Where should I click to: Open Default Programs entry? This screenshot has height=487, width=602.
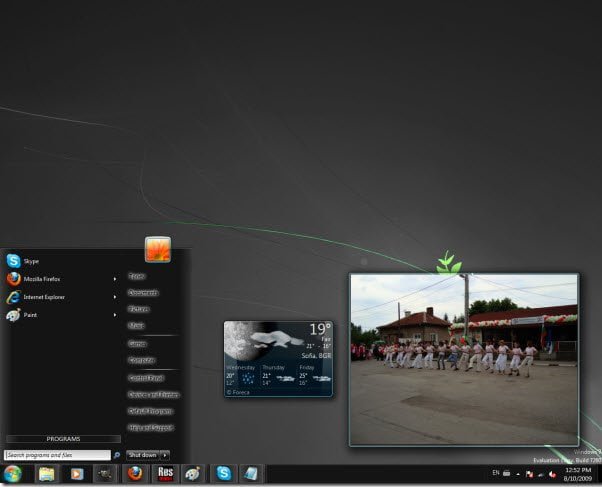pyautogui.click(x=150, y=411)
